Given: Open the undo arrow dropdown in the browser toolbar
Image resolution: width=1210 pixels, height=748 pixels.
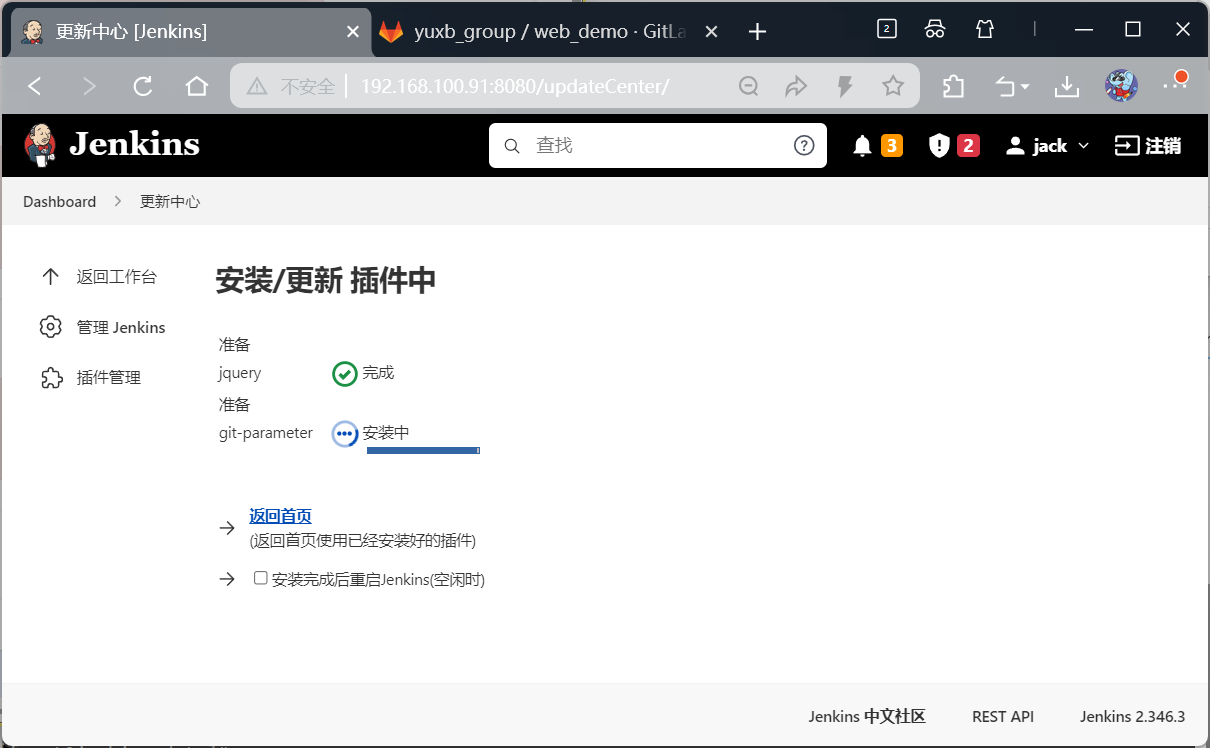Looking at the screenshot, I should tap(1012, 87).
